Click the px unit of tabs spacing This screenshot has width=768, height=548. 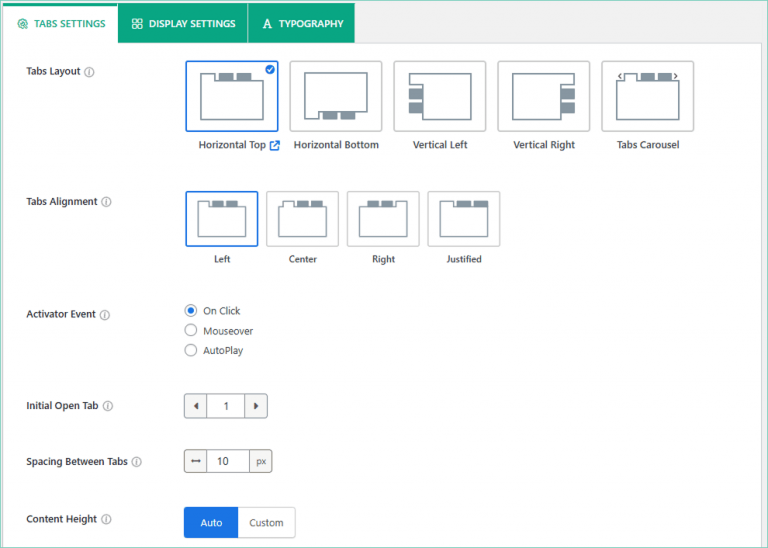(x=261, y=461)
